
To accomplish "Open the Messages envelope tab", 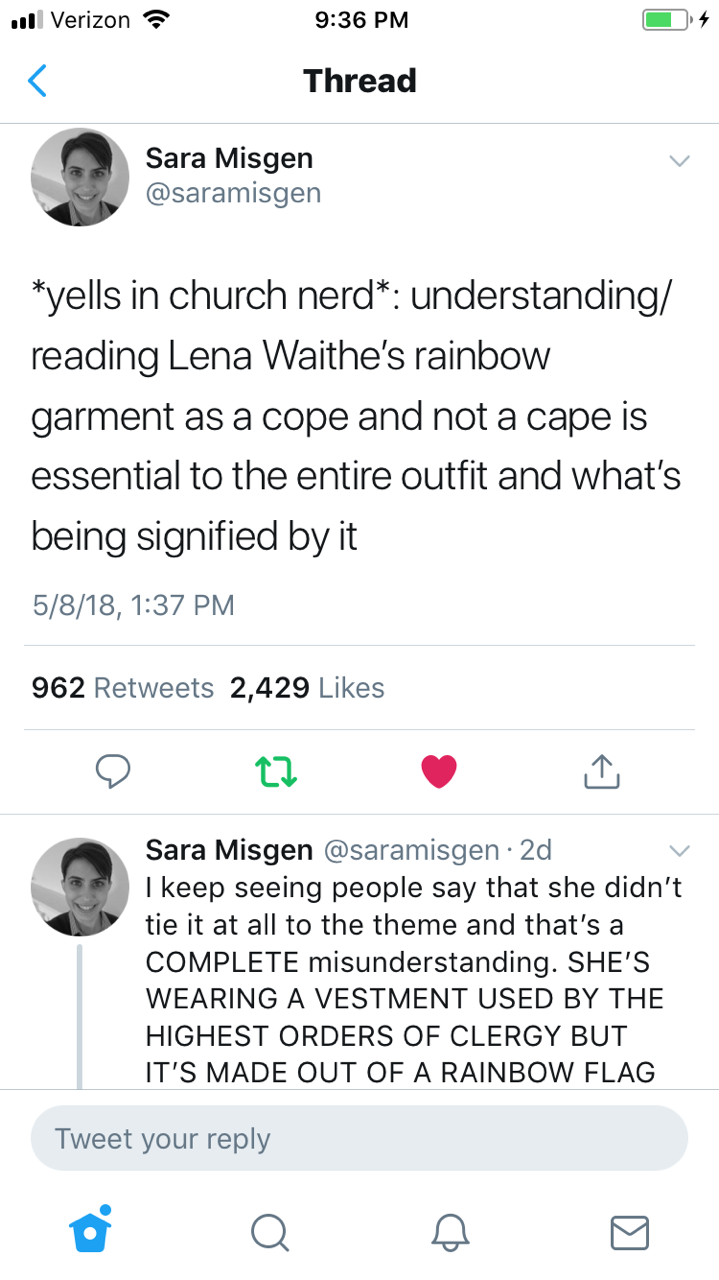I will [x=629, y=1232].
